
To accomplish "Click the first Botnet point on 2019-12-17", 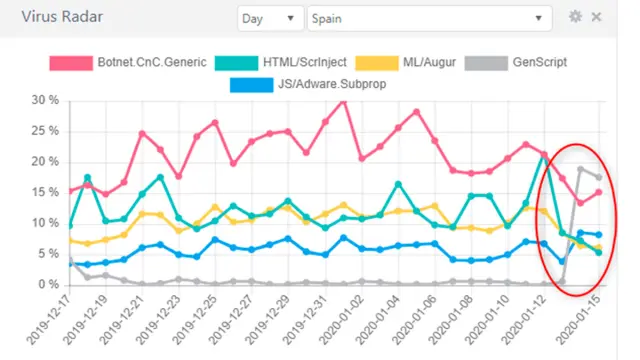I will [70, 191].
